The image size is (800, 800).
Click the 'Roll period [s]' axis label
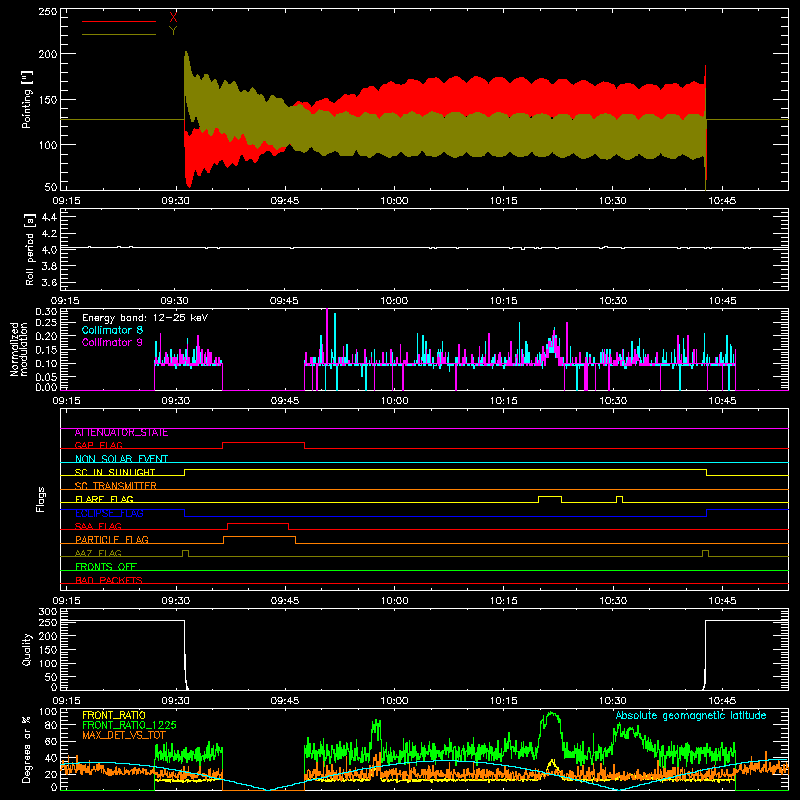29,249
